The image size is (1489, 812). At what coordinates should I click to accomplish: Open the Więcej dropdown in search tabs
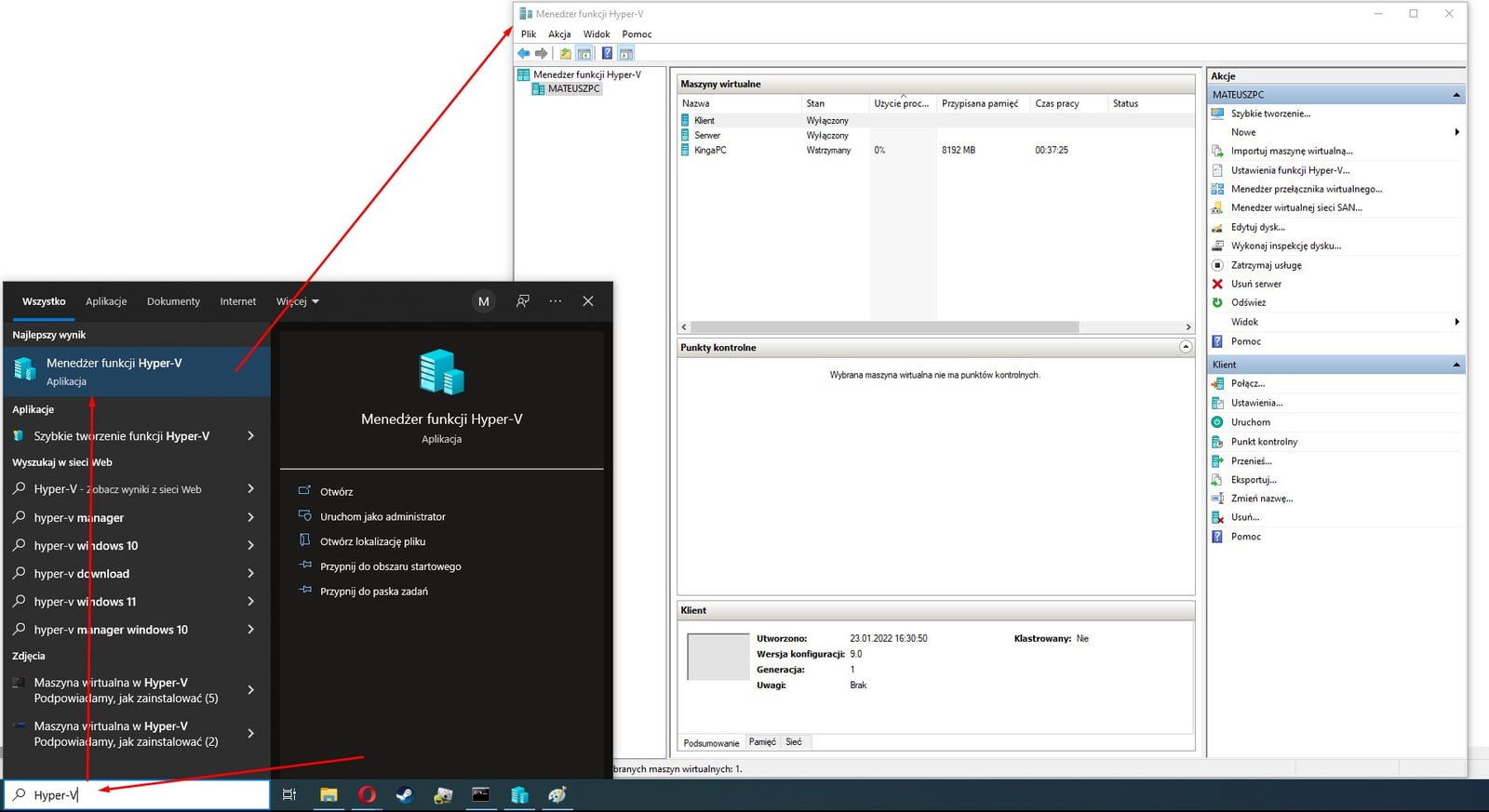(298, 301)
